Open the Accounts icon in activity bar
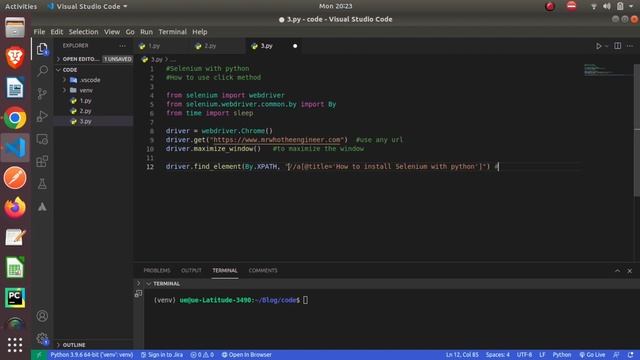The height and width of the screenshot is (360, 640). [42, 316]
